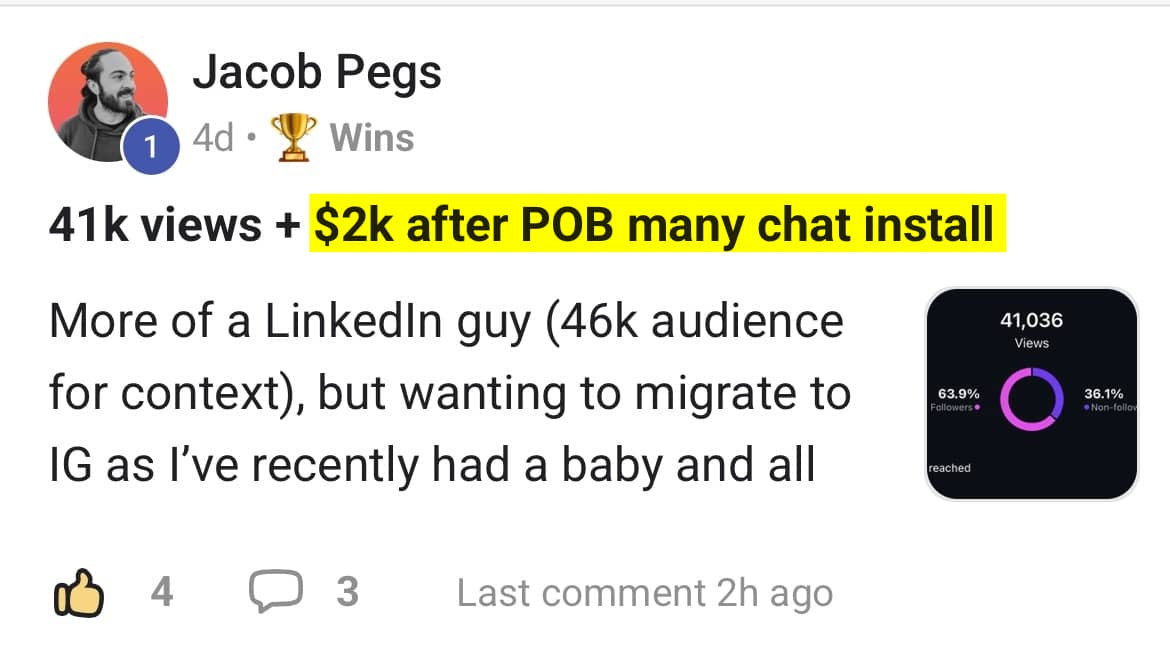Click Jacob Pegs' profile avatar
Screen dimensions: 1170x665
[x=107, y=101]
